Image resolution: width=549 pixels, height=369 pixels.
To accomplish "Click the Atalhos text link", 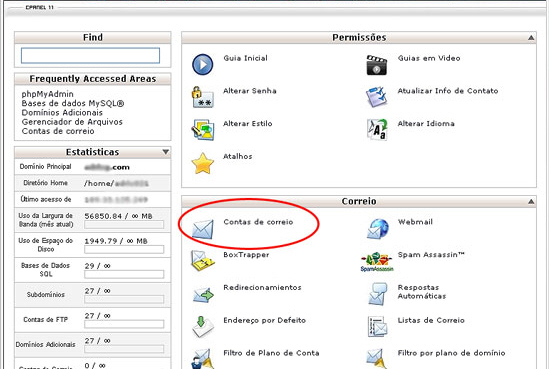I will point(237,156).
